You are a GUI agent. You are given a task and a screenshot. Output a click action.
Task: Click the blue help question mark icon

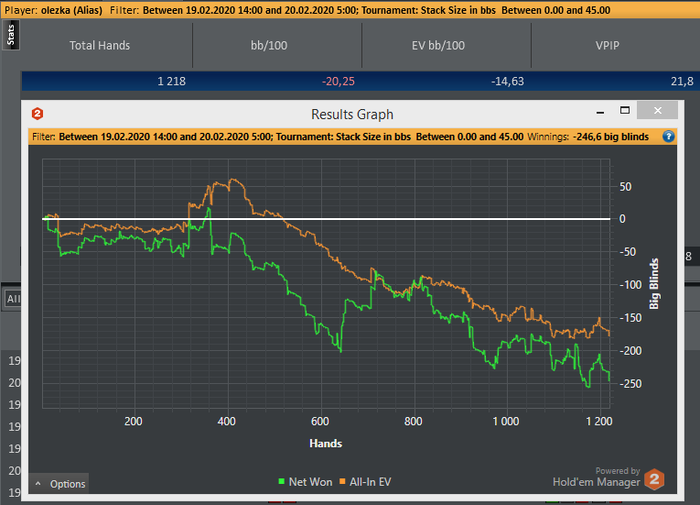click(668, 137)
